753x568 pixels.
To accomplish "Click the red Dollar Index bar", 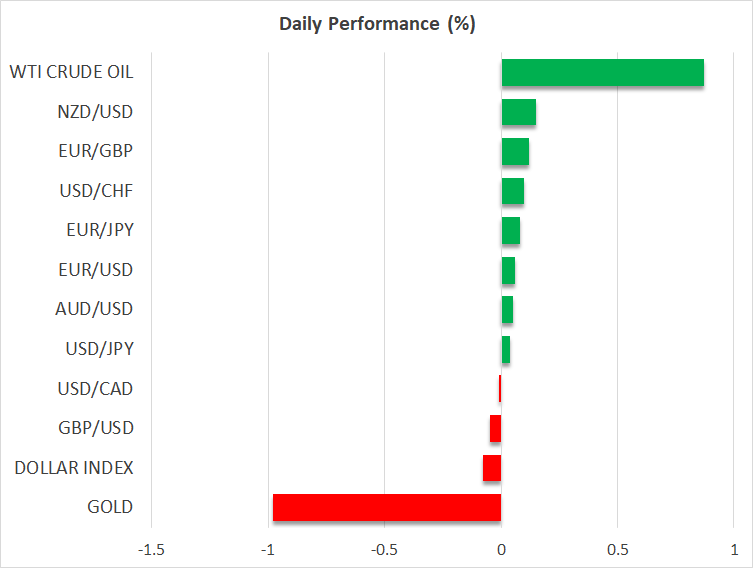I will pyautogui.click(x=492, y=468).
